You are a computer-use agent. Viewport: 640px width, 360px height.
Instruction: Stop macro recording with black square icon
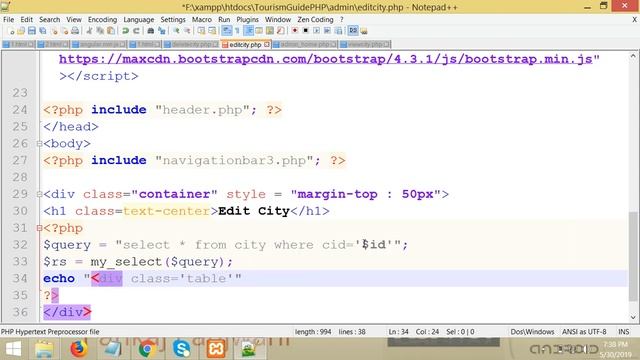(x=305, y=31)
